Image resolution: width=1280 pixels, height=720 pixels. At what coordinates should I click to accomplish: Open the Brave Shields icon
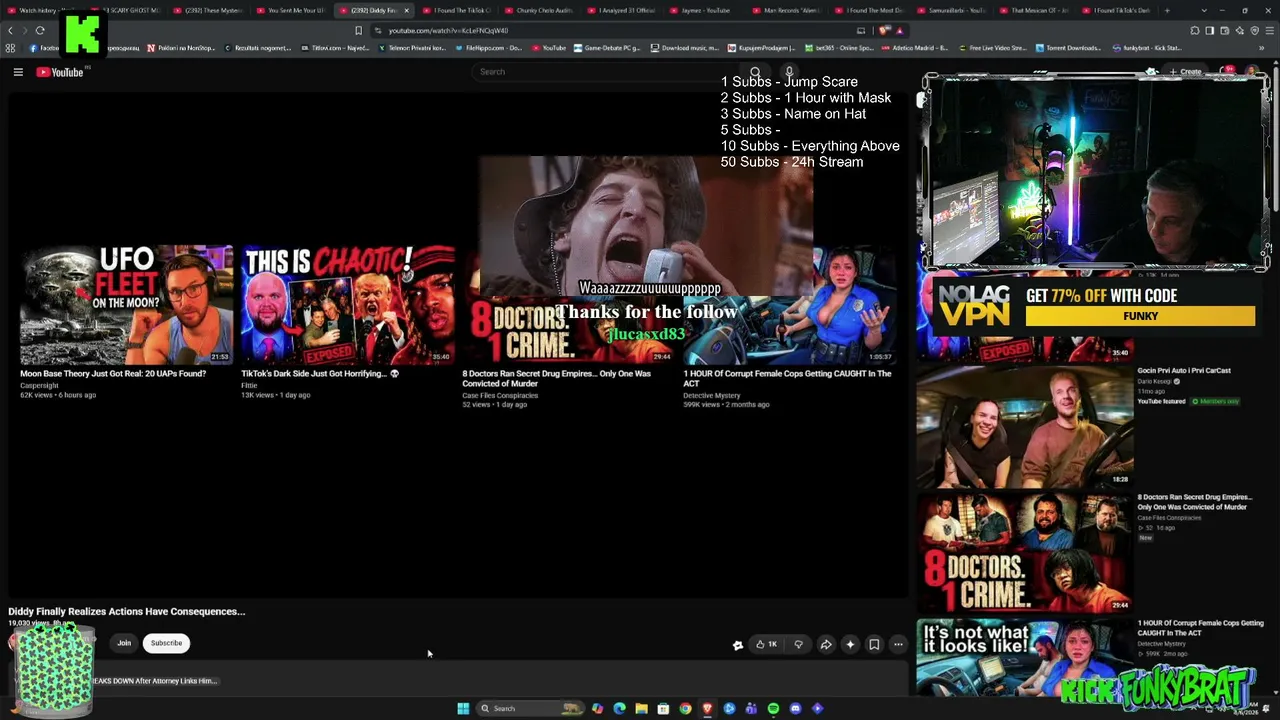click(884, 30)
